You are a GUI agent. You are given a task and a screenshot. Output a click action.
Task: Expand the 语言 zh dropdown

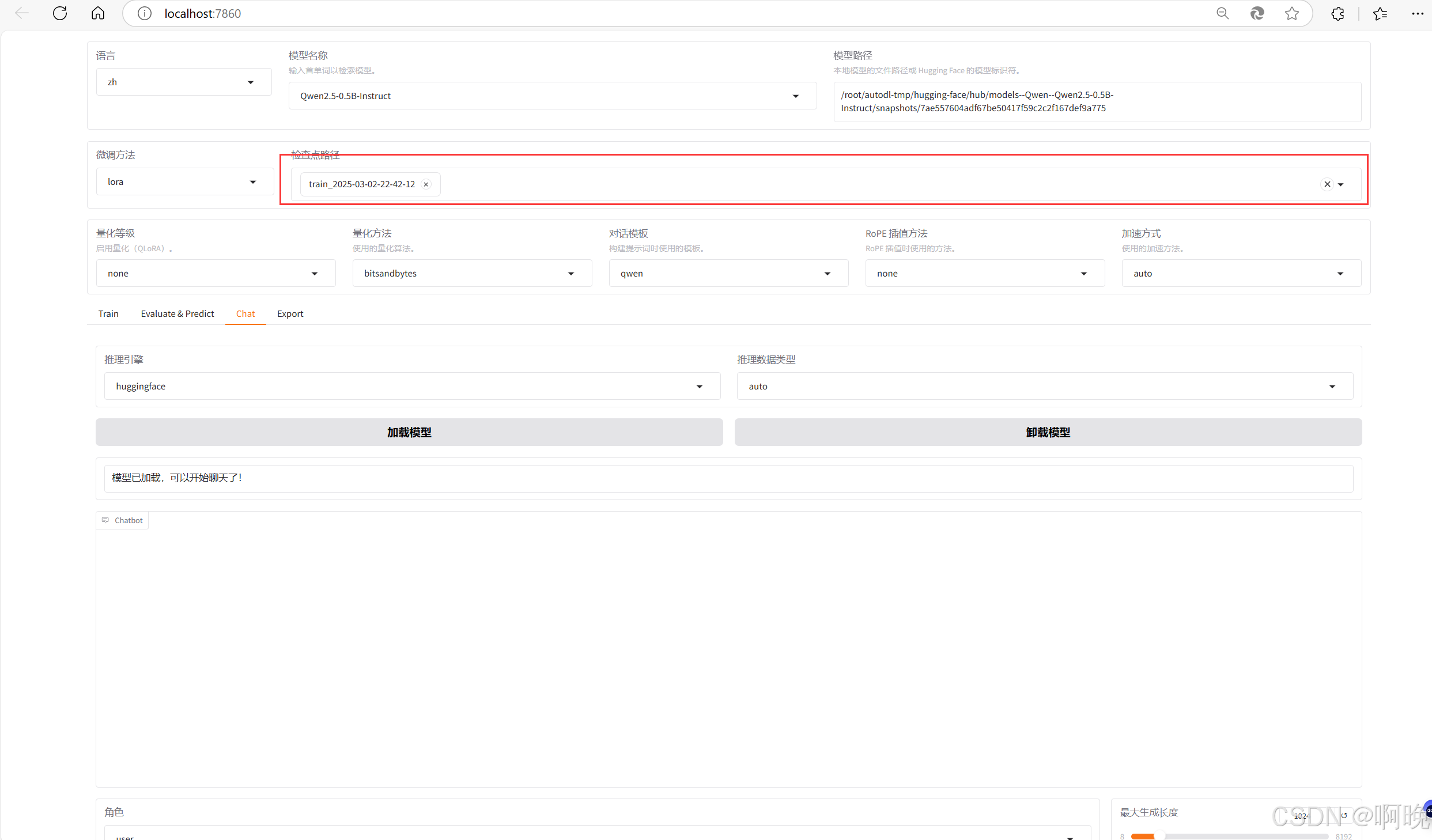coord(183,82)
